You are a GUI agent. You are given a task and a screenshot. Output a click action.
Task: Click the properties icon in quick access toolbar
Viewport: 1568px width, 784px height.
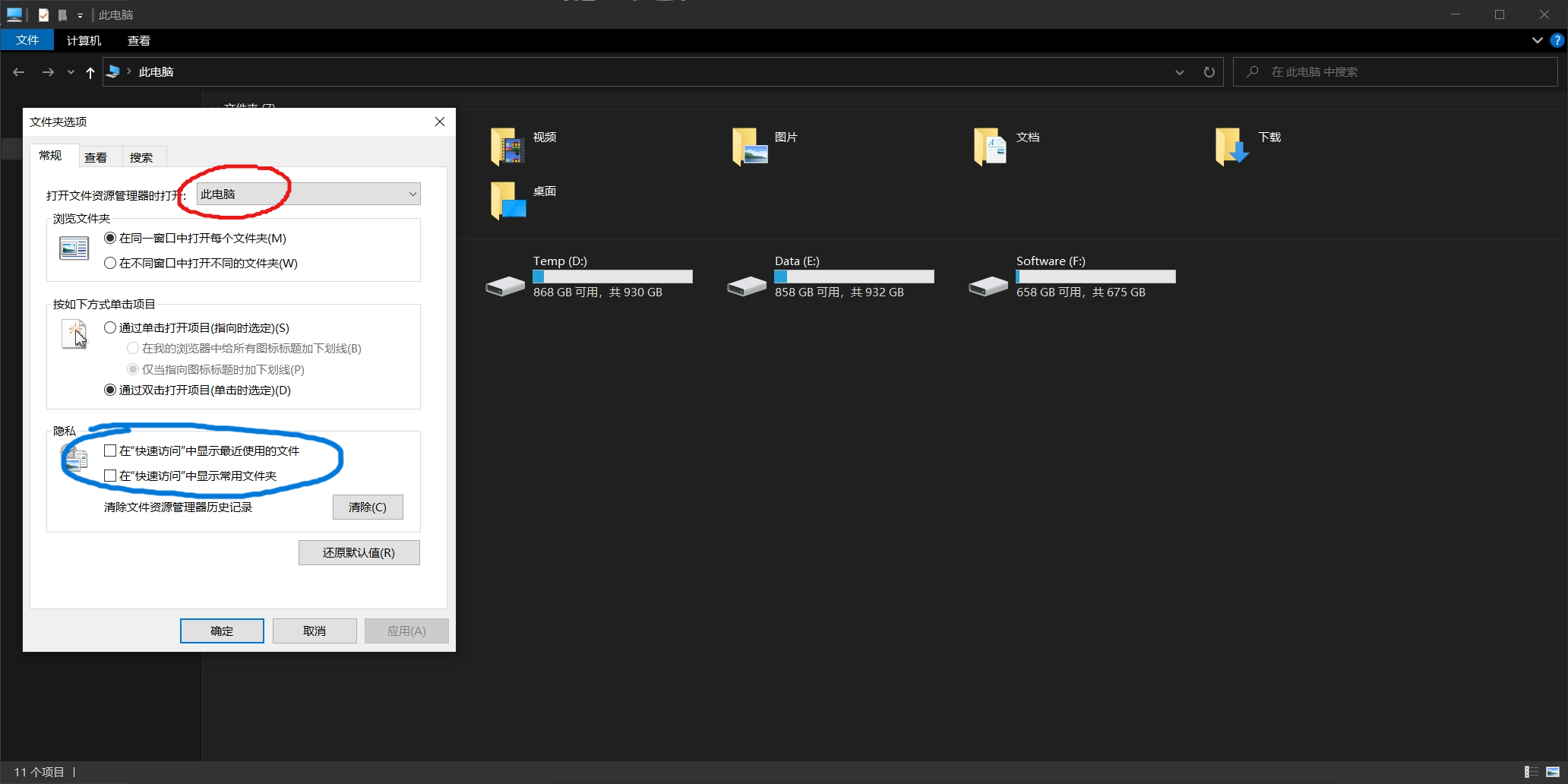pos(43,14)
